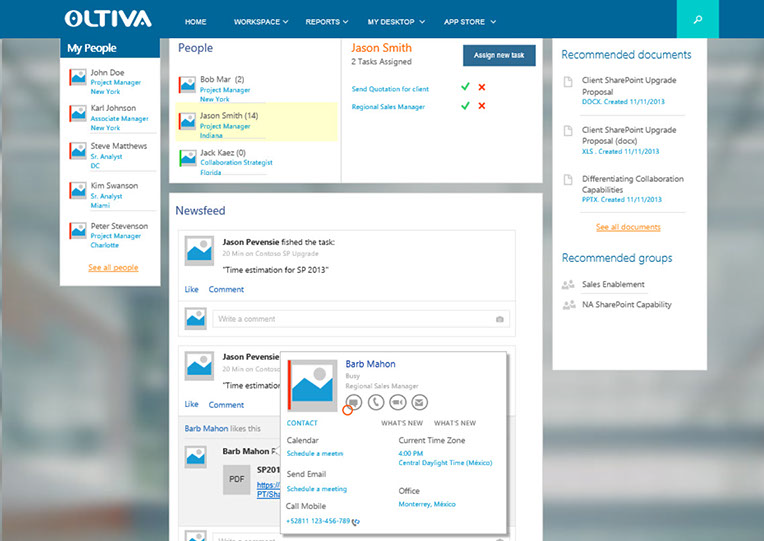Attach photo using comment box camera icon
This screenshot has width=764, height=541.
500,319
